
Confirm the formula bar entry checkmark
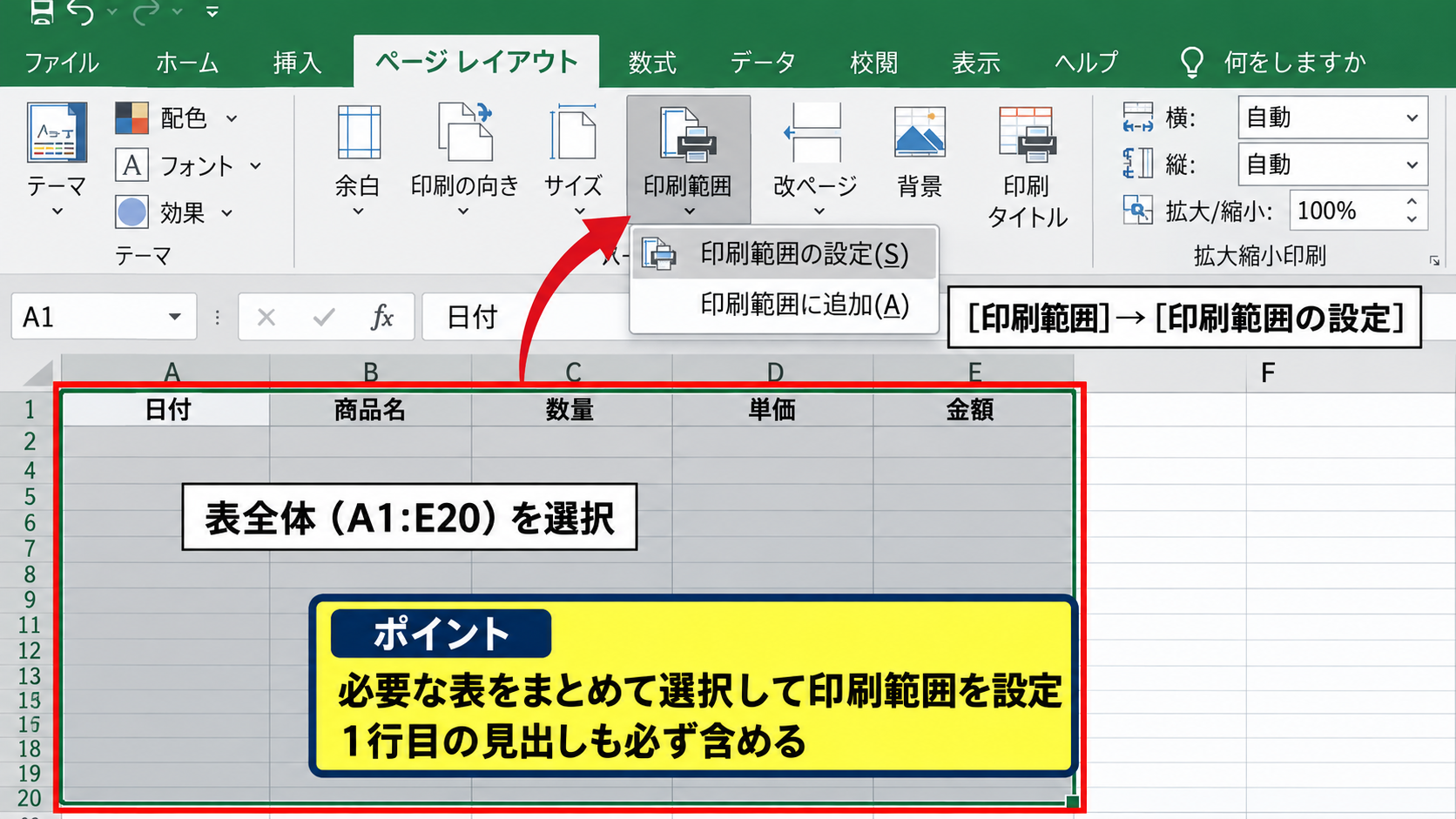(x=324, y=318)
